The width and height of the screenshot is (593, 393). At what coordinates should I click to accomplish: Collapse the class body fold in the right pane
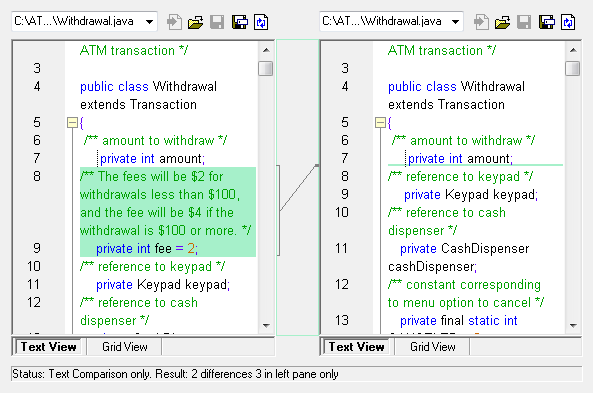(380, 123)
